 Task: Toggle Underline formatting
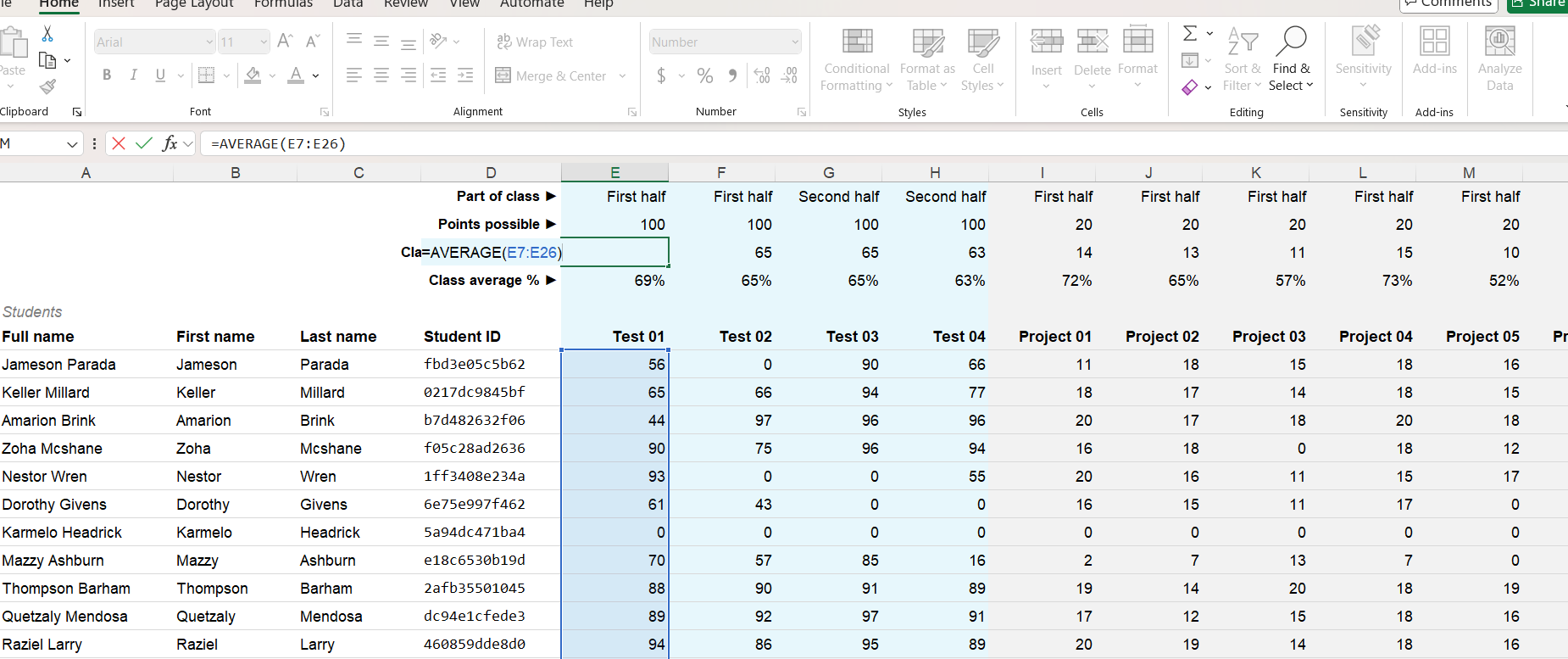pos(160,75)
